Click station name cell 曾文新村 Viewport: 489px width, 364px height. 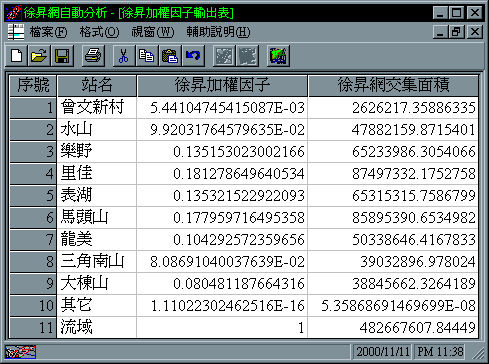[97, 108]
